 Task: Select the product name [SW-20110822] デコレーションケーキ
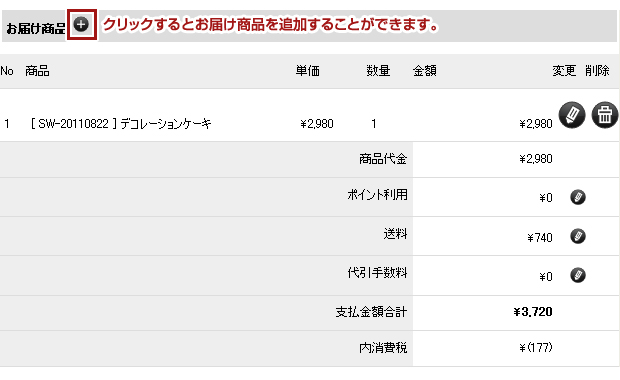click(121, 124)
